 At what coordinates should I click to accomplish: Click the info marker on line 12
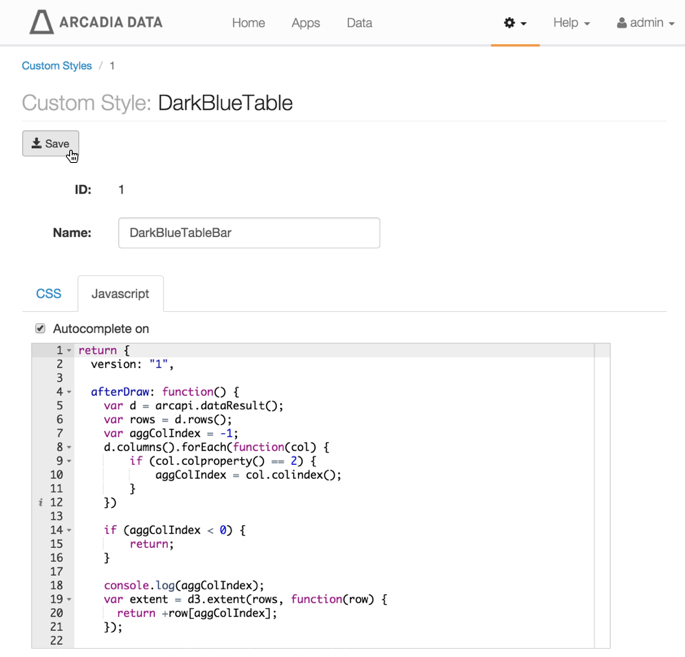[x=41, y=503]
